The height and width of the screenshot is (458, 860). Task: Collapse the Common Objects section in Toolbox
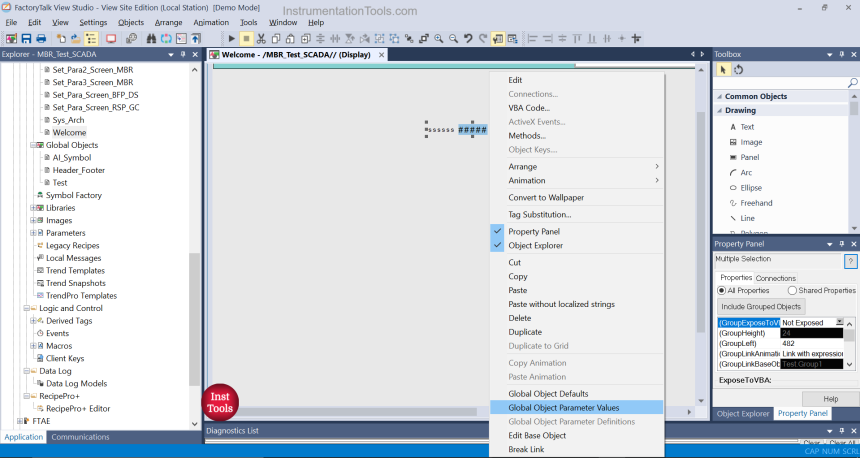tap(719, 96)
